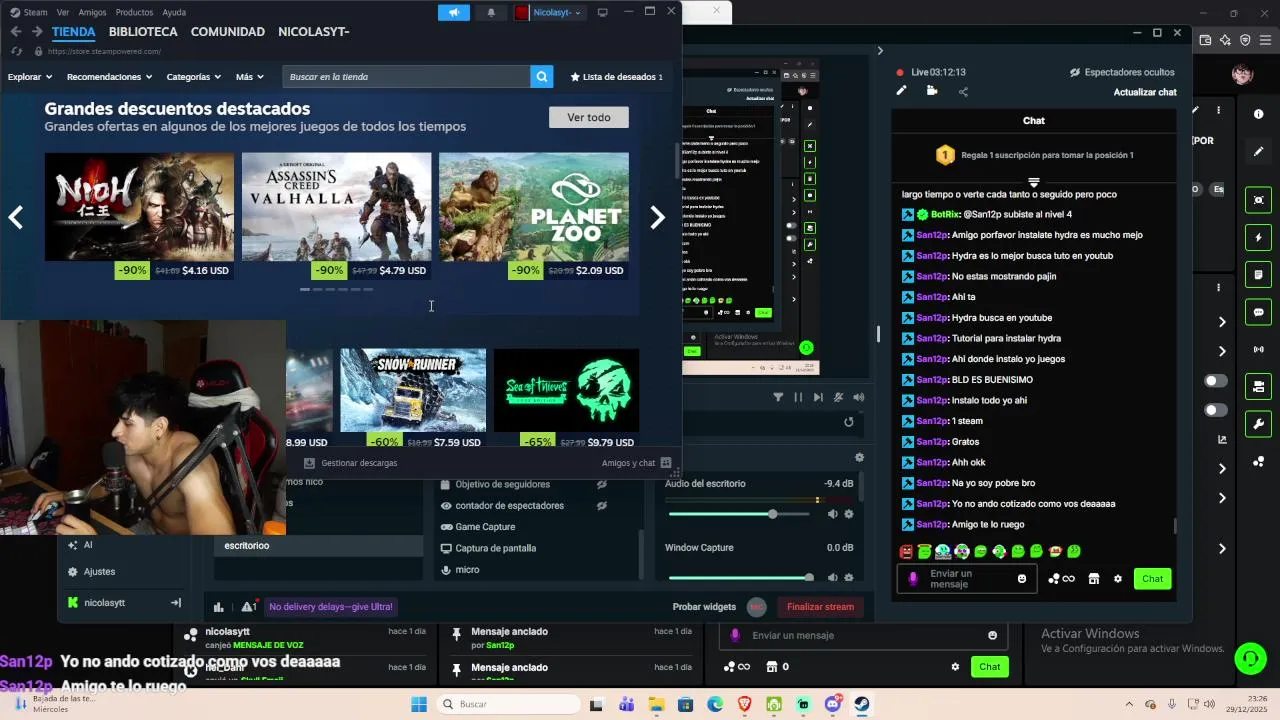Open Amigos y chat in Steam
The width and height of the screenshot is (1280, 720).
[x=636, y=463]
